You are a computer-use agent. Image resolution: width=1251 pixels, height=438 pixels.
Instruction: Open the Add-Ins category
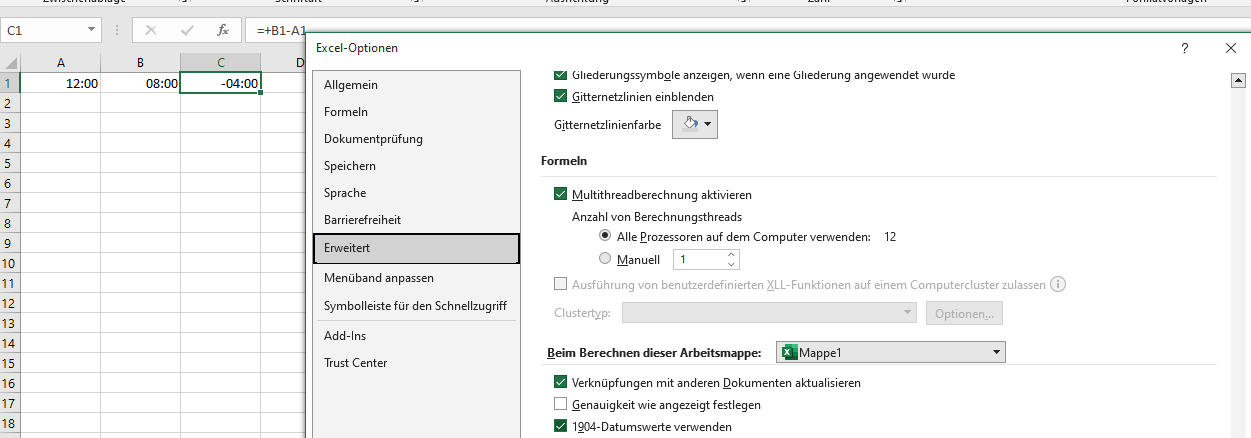416,336
